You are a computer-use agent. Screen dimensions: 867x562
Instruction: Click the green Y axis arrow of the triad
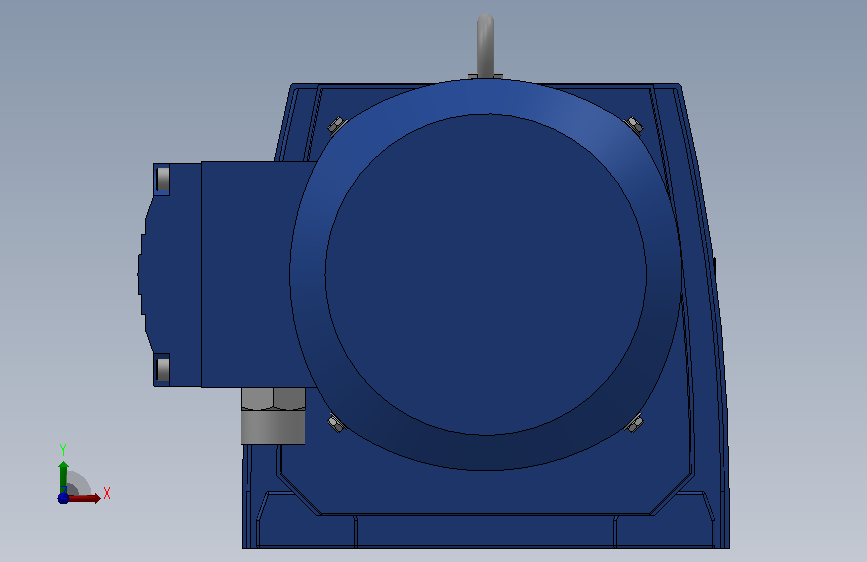[x=63, y=477]
